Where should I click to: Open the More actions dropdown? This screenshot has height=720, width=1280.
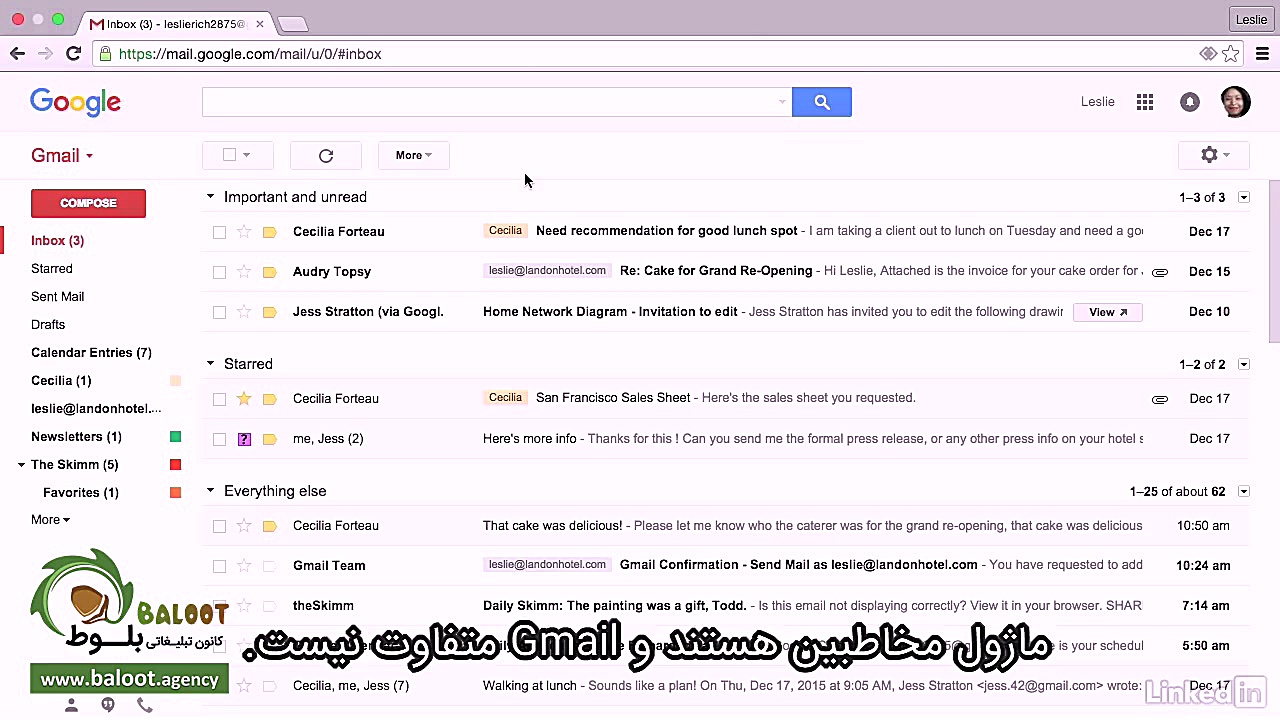point(414,155)
